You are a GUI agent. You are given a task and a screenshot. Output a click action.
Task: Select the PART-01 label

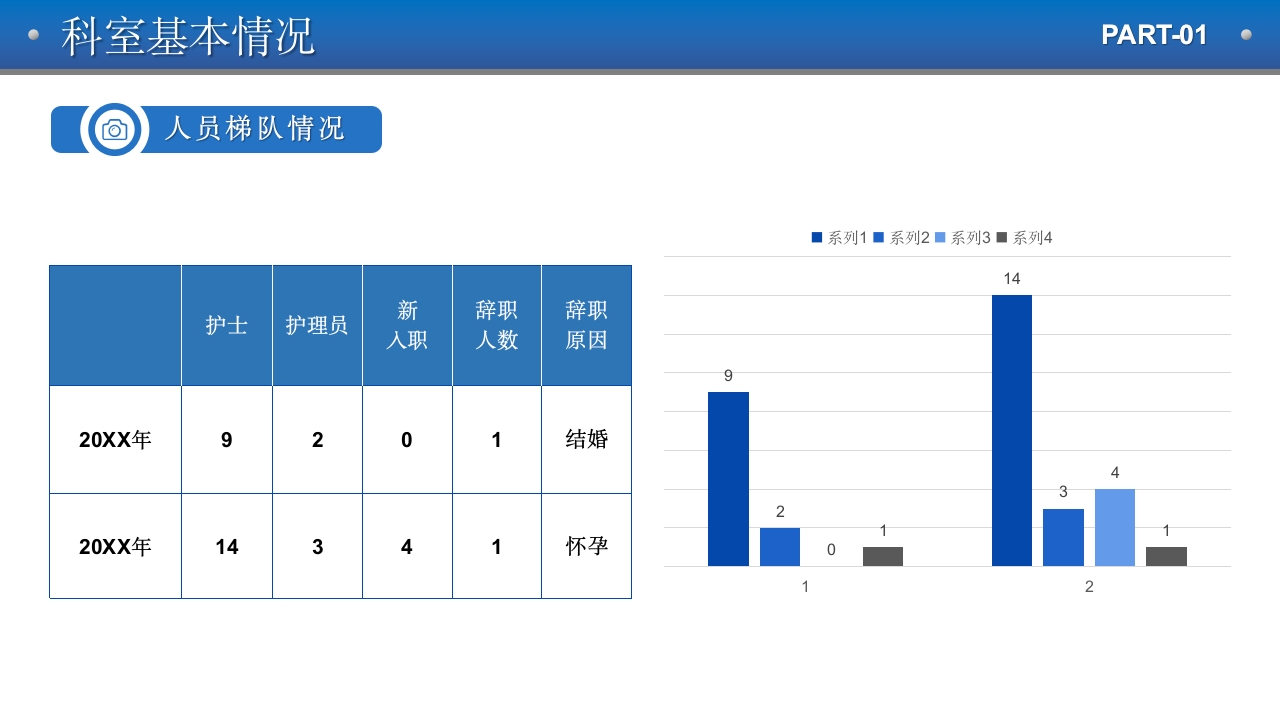point(1155,33)
